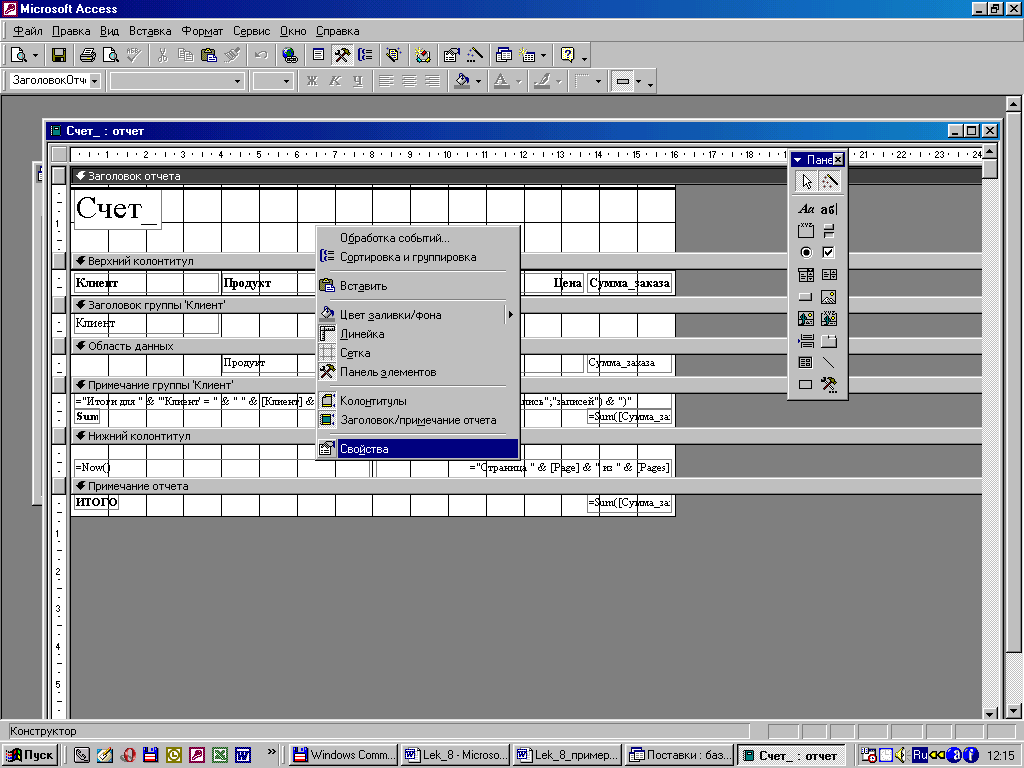Open the font size combo box
The width and height of the screenshot is (1024, 768).
273,81
